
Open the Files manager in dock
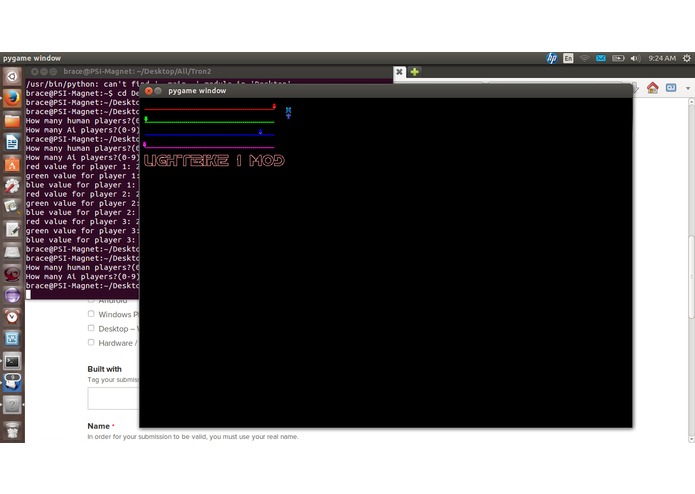click(12, 120)
